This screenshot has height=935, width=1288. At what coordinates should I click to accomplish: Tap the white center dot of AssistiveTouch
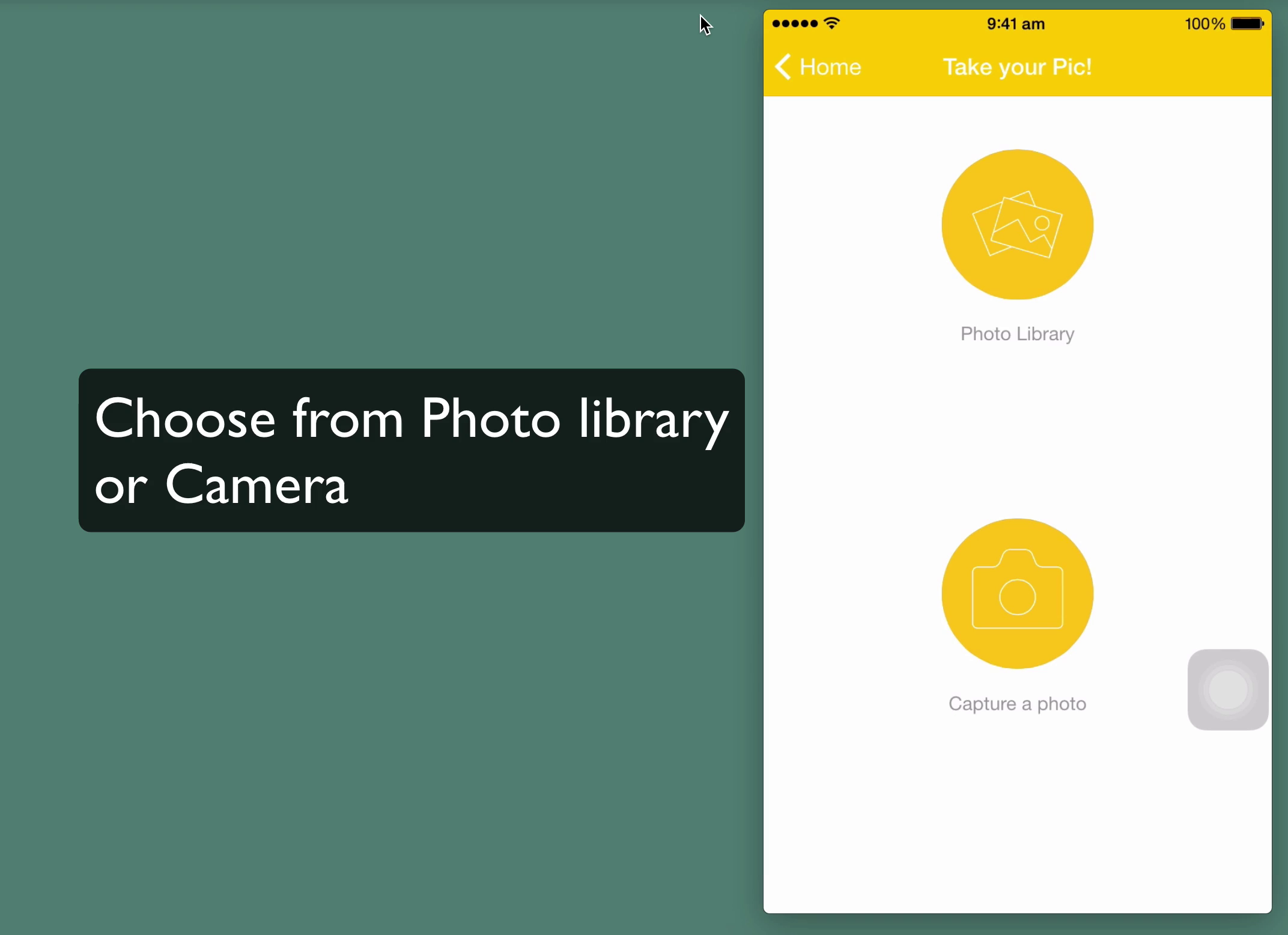[x=1228, y=690]
